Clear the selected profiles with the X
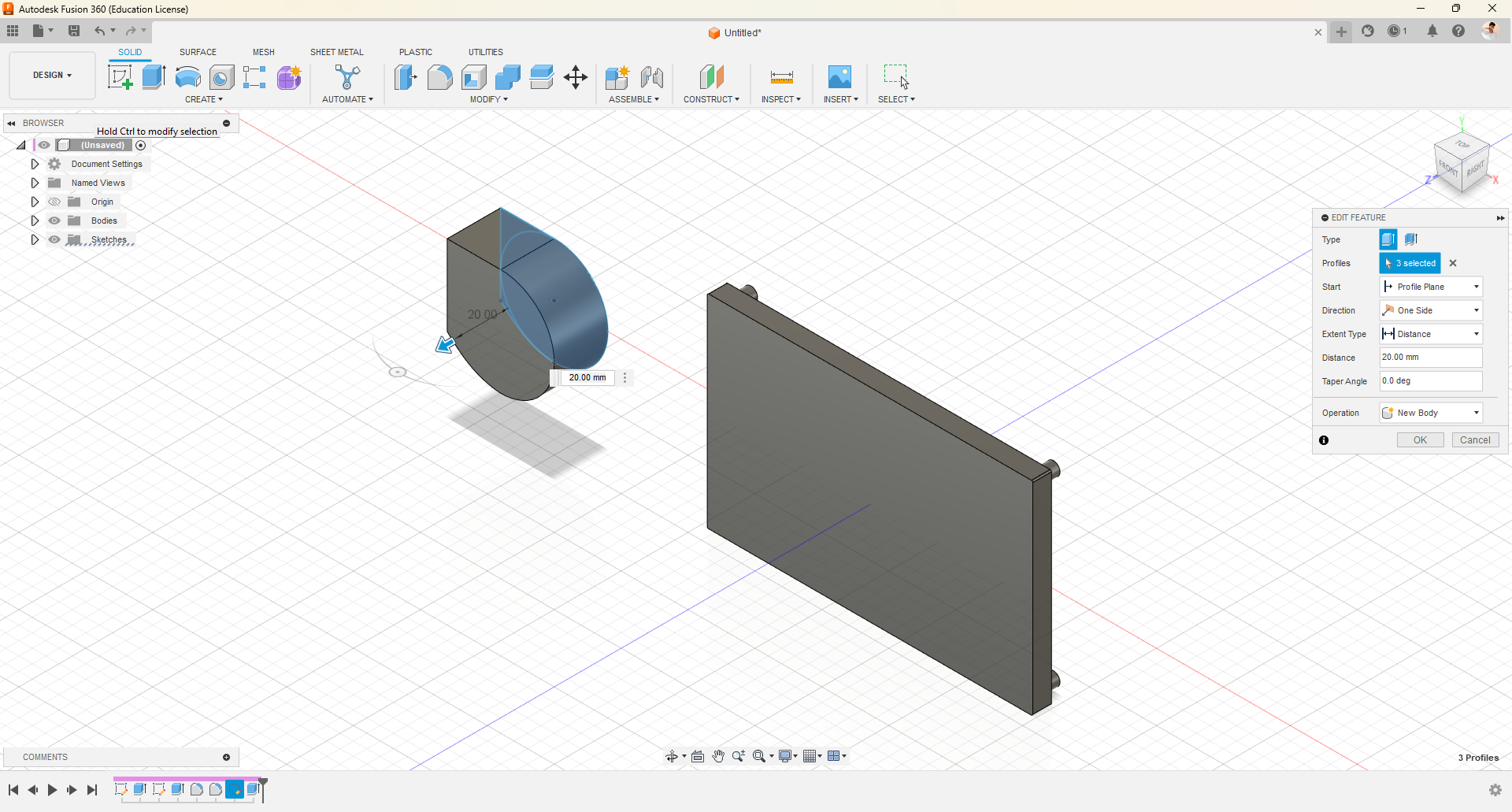The image size is (1512, 812). (x=1454, y=263)
